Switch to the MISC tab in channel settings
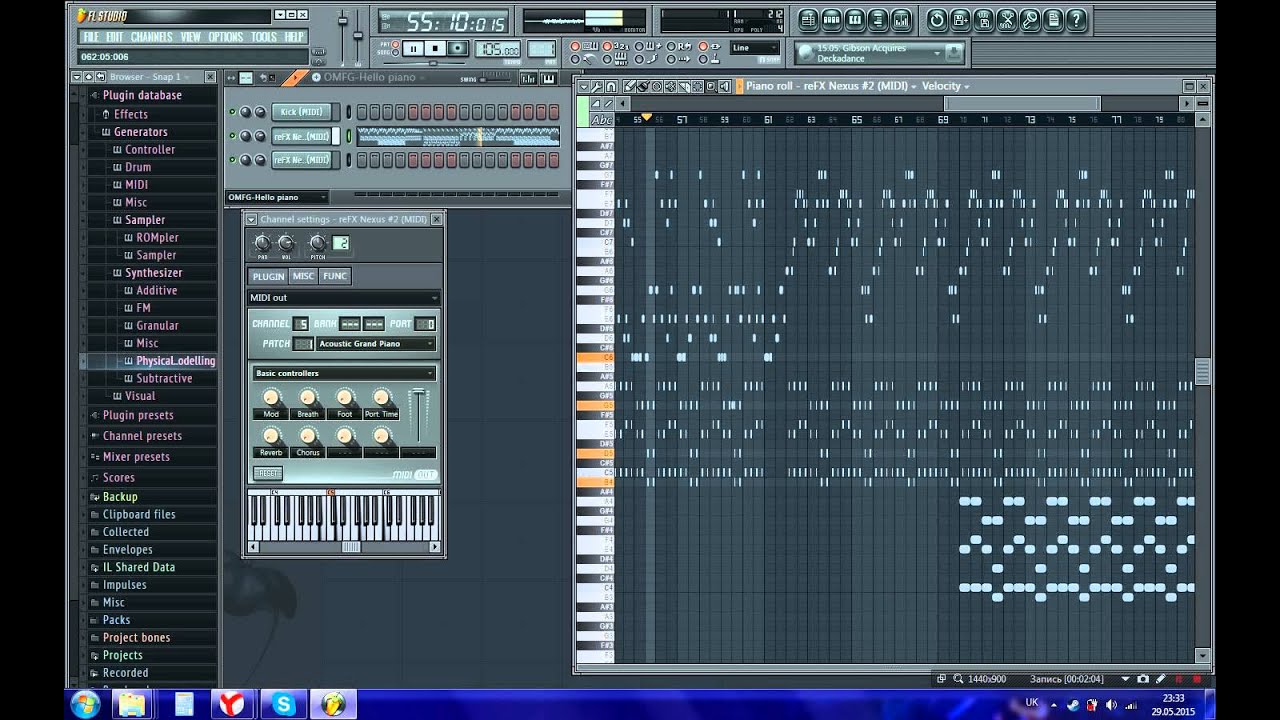The height and width of the screenshot is (720, 1280). 303,276
